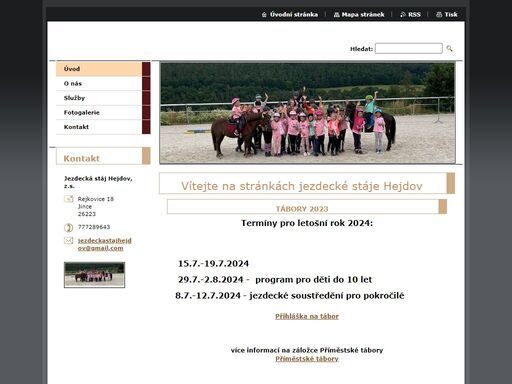Click the home icon beside Úvodní stránka

pyautogui.click(x=264, y=15)
